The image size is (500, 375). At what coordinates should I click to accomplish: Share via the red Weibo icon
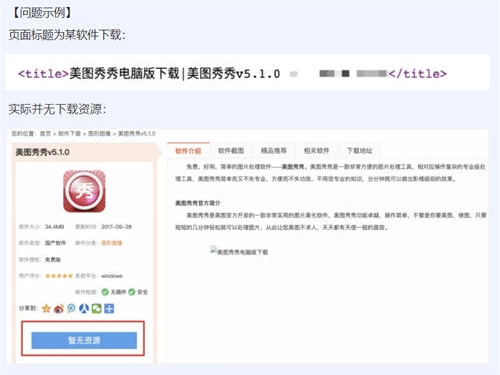click(x=59, y=309)
